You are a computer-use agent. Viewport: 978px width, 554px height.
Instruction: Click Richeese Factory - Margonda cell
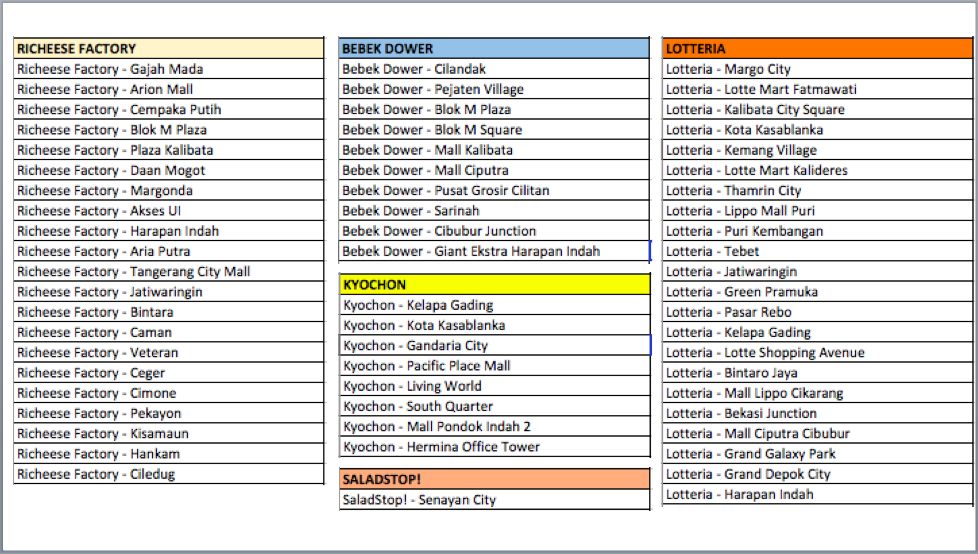point(168,191)
